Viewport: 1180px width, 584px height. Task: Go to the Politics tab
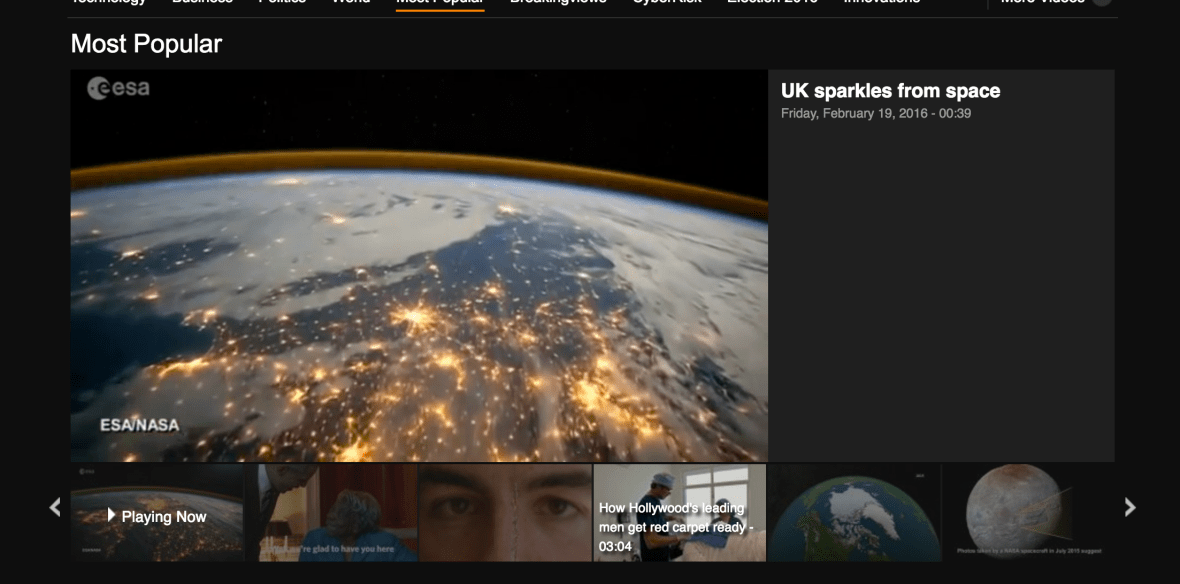click(282, 2)
